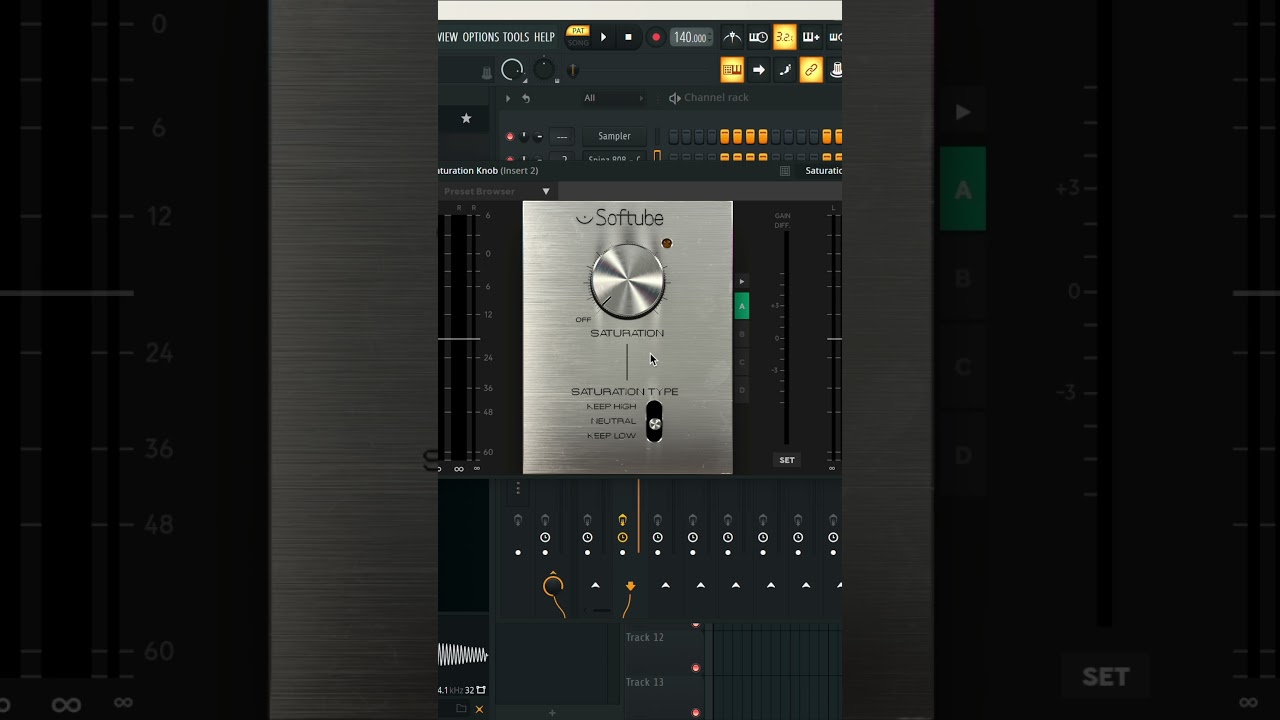
Task: Click the Channel rack undo arrow icon
Action: coord(526,98)
